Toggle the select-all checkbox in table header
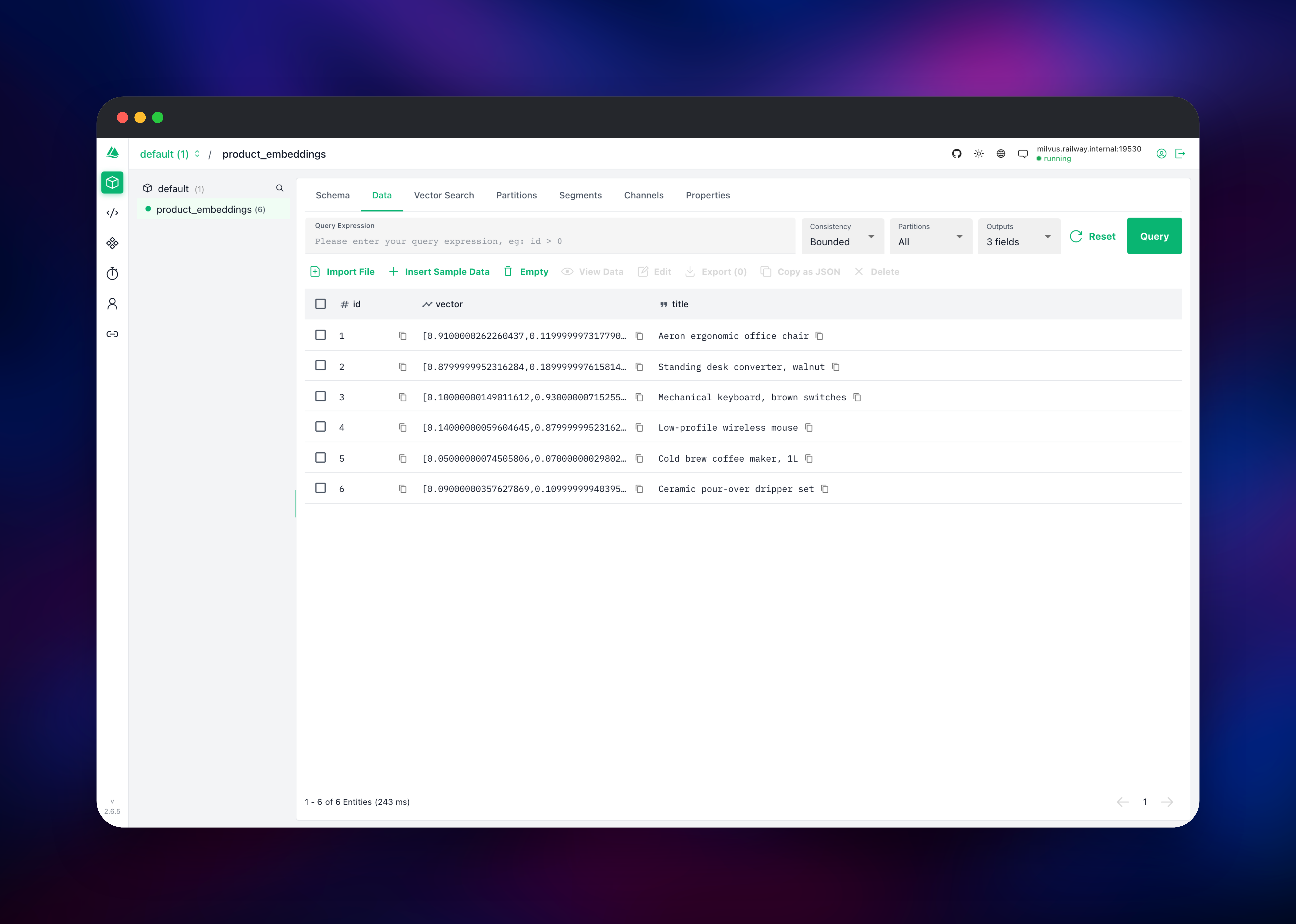Image resolution: width=1296 pixels, height=924 pixels. click(x=320, y=304)
